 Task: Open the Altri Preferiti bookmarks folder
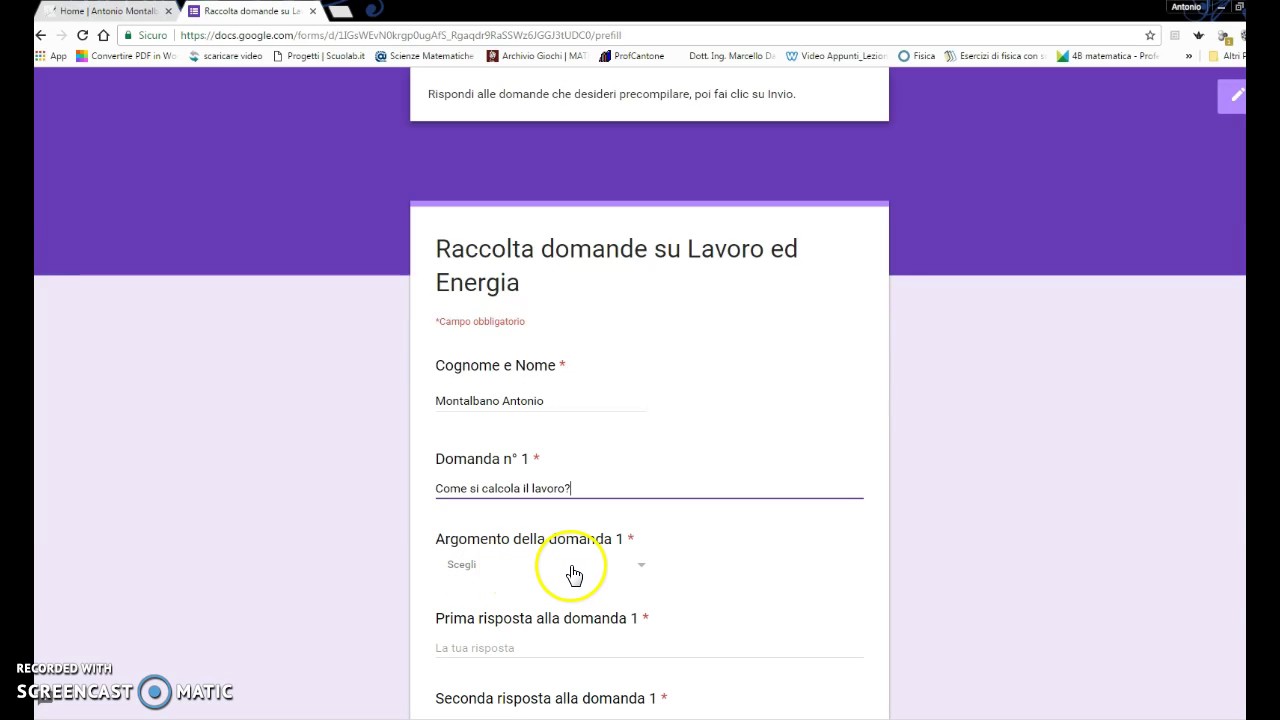tap(1226, 56)
